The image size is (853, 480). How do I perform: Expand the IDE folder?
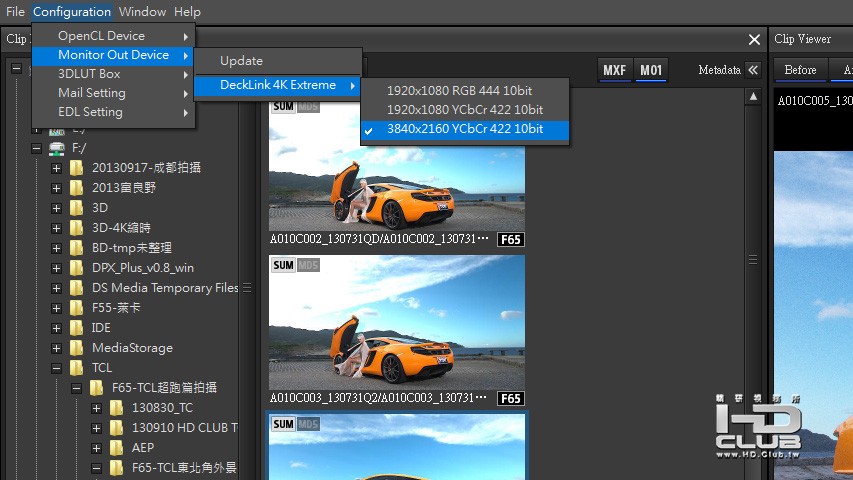[x=57, y=329]
